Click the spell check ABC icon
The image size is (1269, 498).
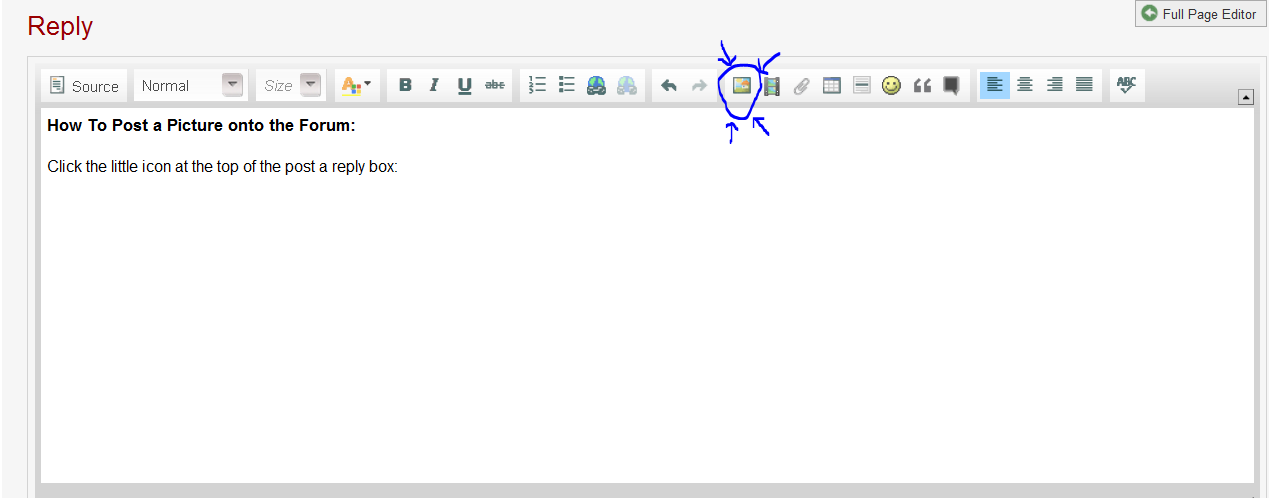(x=1127, y=85)
